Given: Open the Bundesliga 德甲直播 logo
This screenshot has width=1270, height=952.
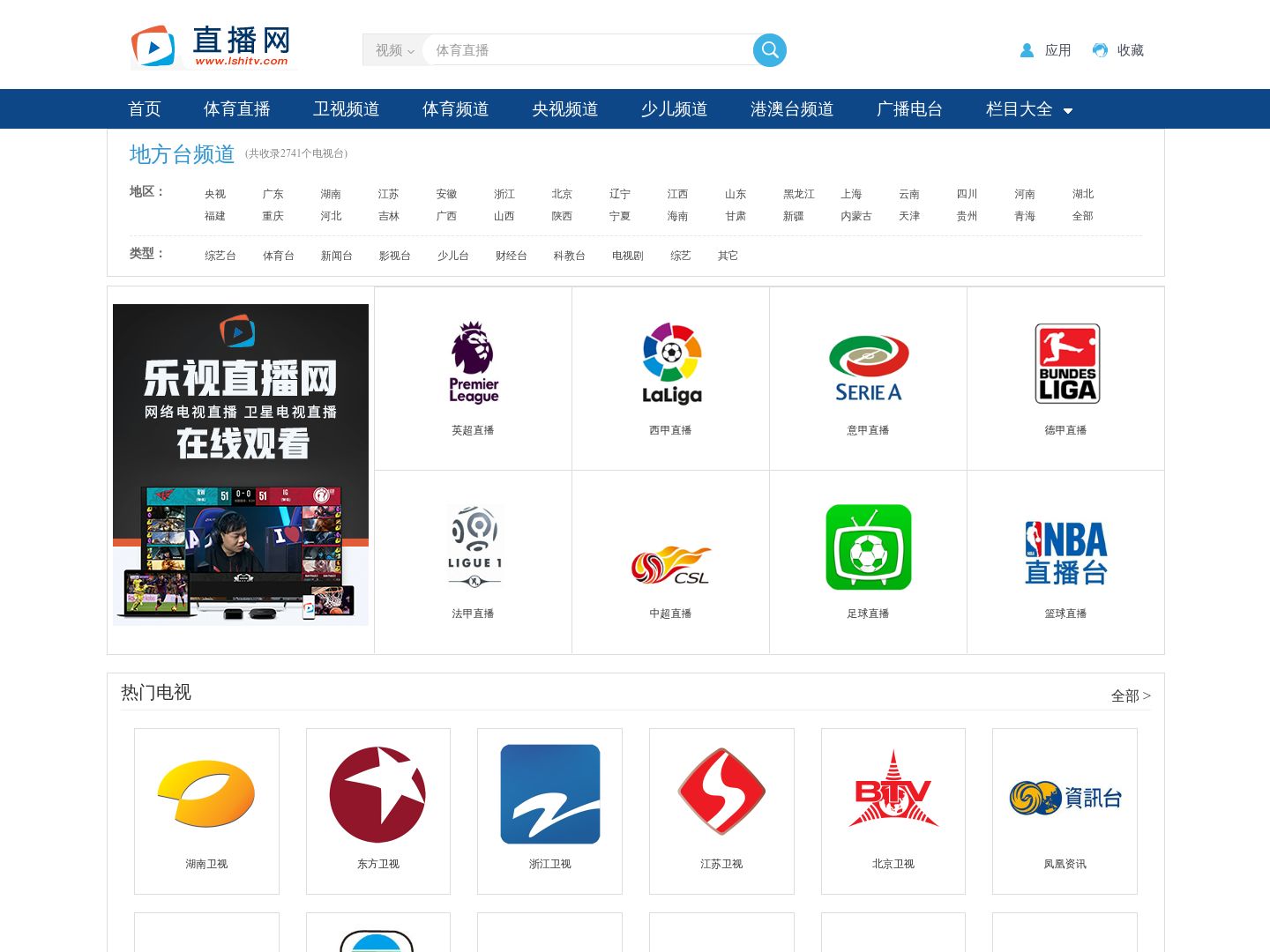Looking at the screenshot, I should click(1067, 363).
